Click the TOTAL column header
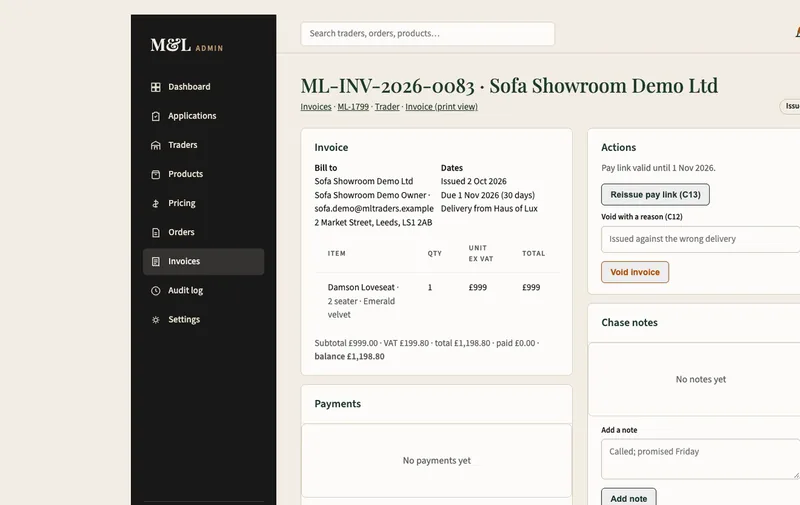The image size is (800, 505). coord(534,254)
